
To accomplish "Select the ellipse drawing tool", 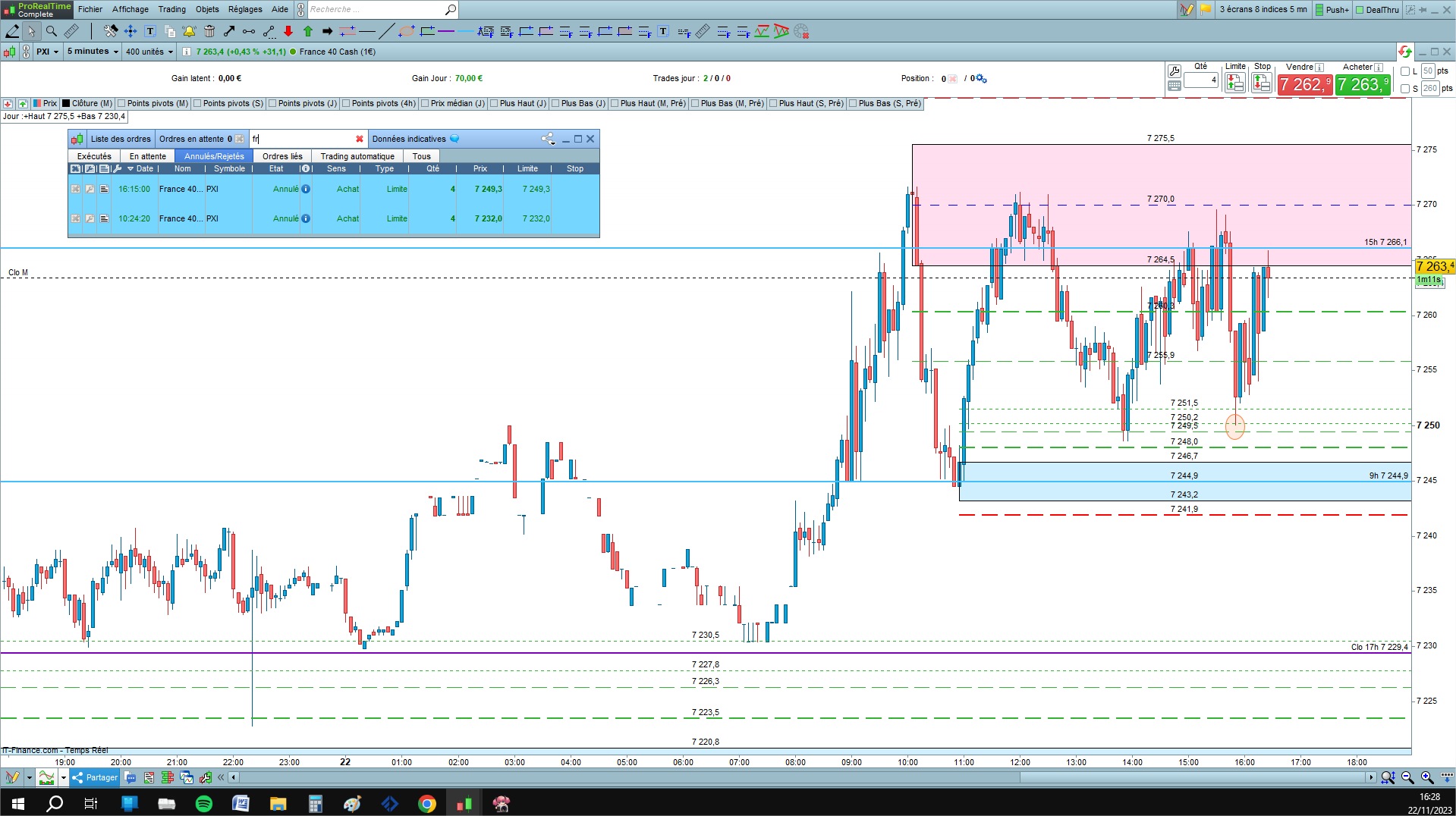I will tap(407, 31).
